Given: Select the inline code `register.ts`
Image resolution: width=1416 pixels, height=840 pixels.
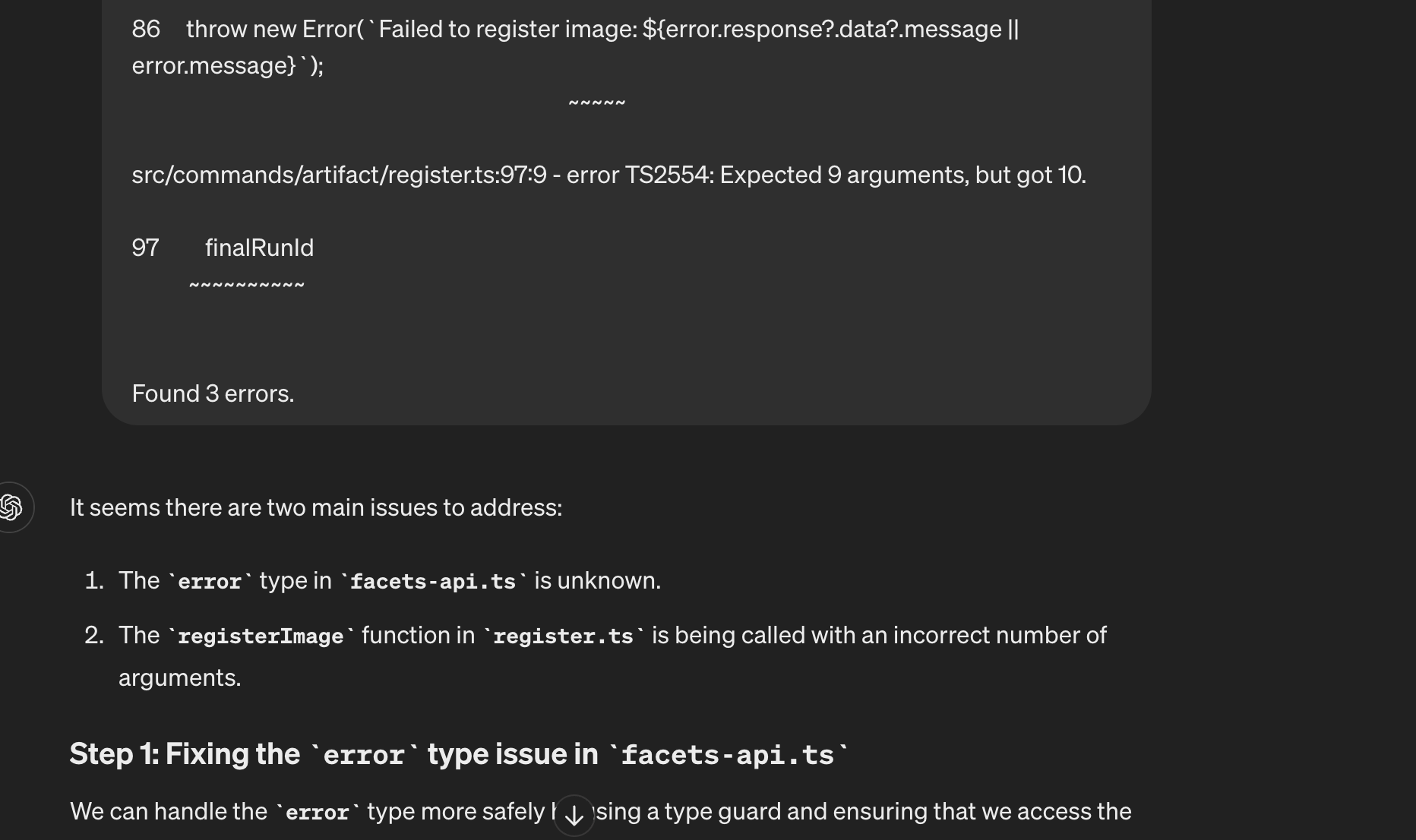Looking at the screenshot, I should [562, 635].
